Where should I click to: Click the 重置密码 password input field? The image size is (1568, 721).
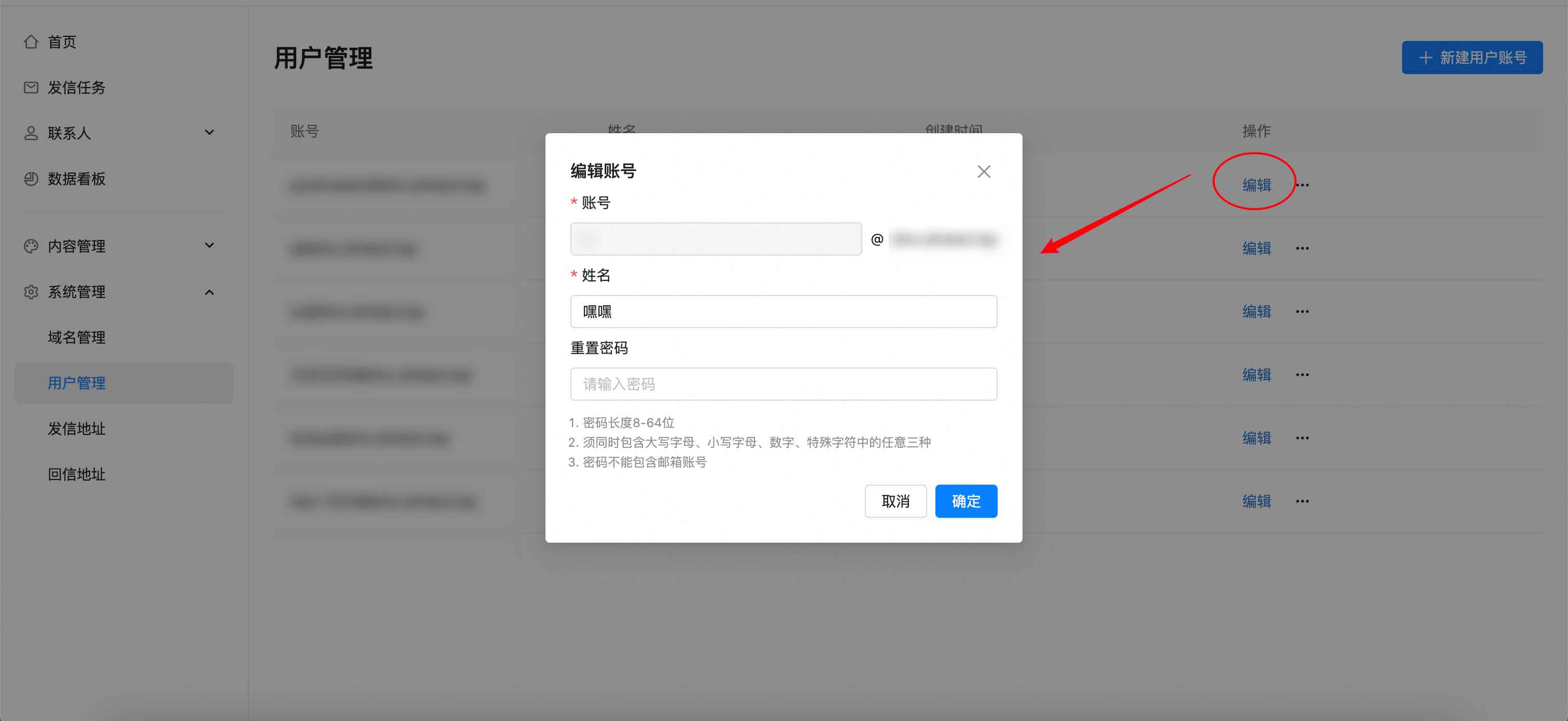(783, 384)
